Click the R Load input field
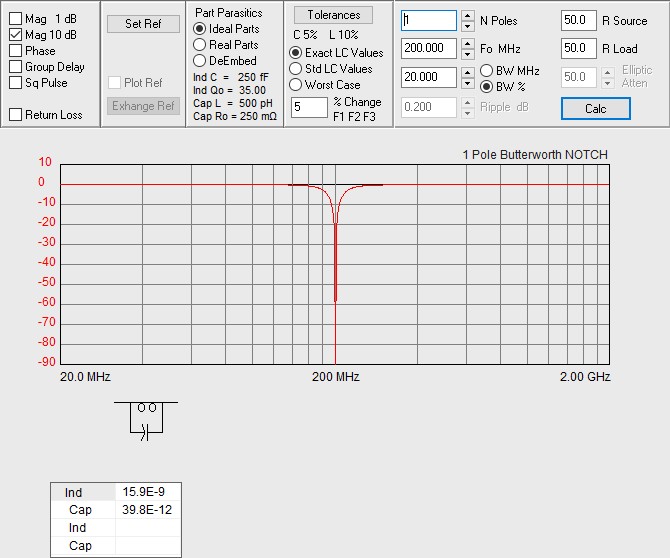 pos(579,48)
